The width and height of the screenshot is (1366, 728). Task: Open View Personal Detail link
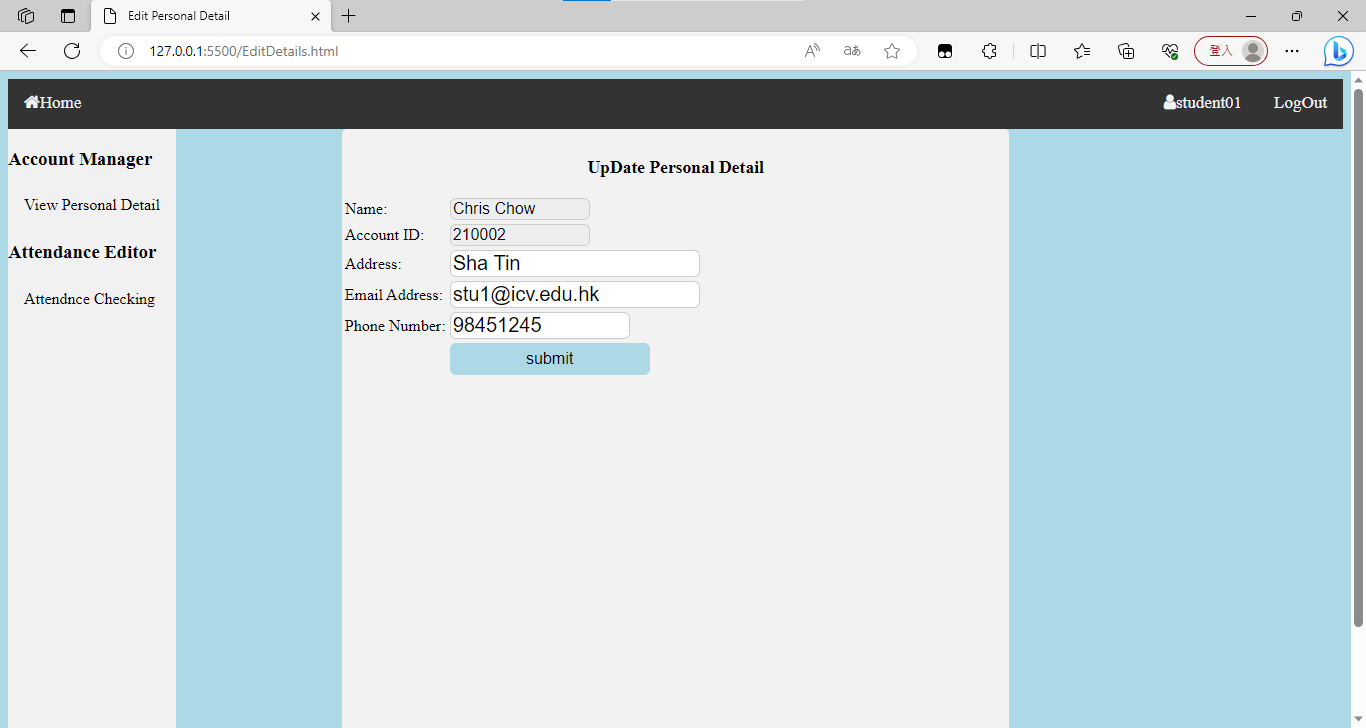92,205
